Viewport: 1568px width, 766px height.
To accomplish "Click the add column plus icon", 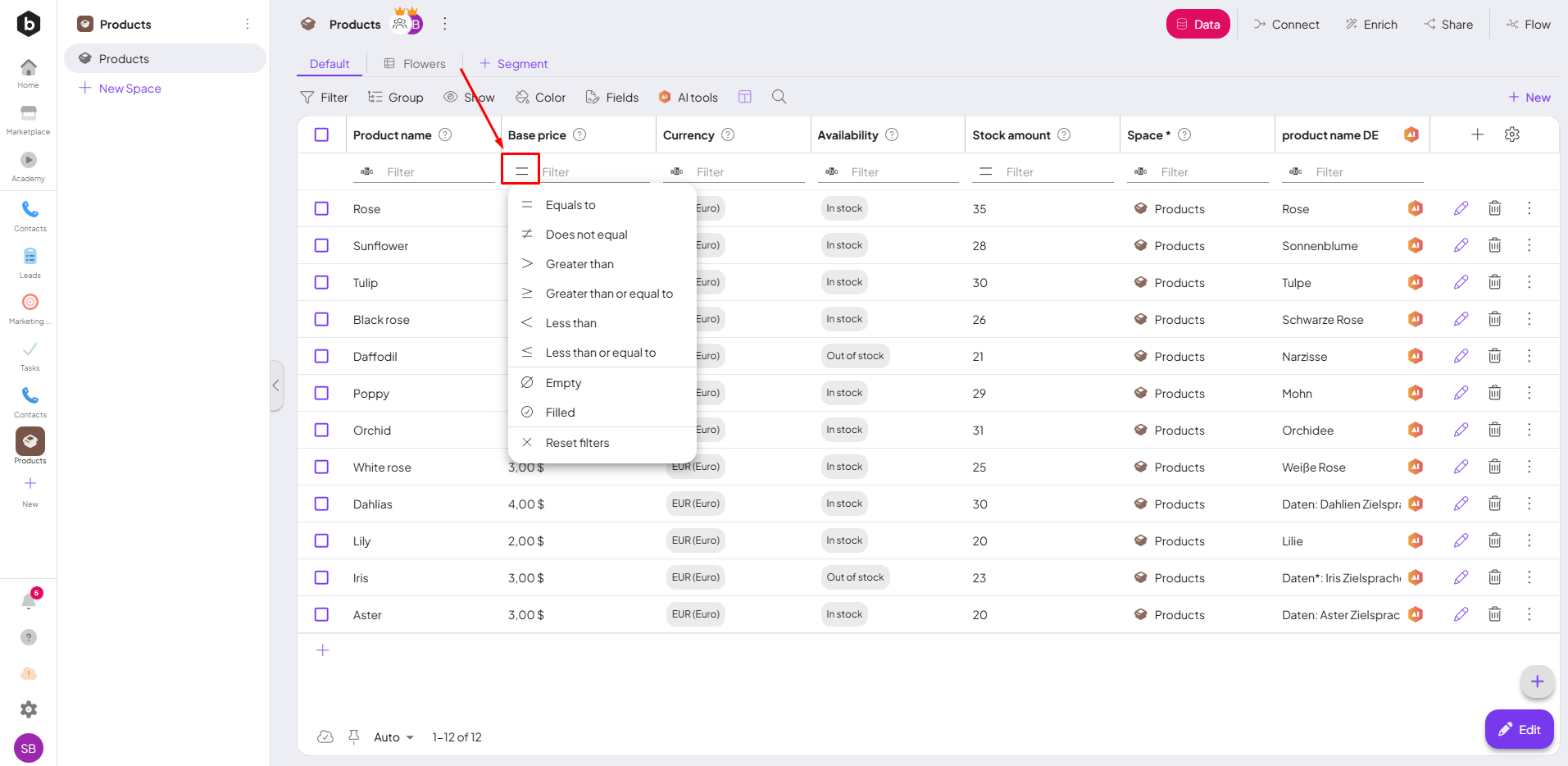I will (x=1477, y=135).
